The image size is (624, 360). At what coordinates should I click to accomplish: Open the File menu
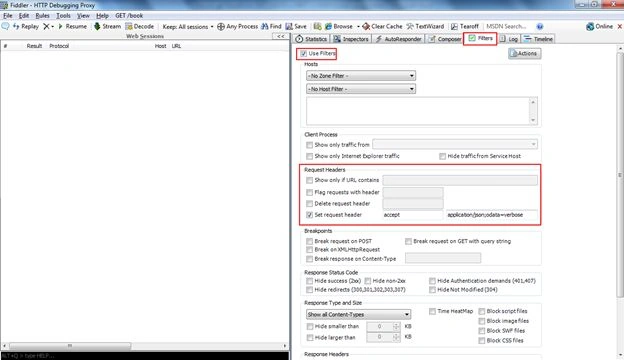8,16
